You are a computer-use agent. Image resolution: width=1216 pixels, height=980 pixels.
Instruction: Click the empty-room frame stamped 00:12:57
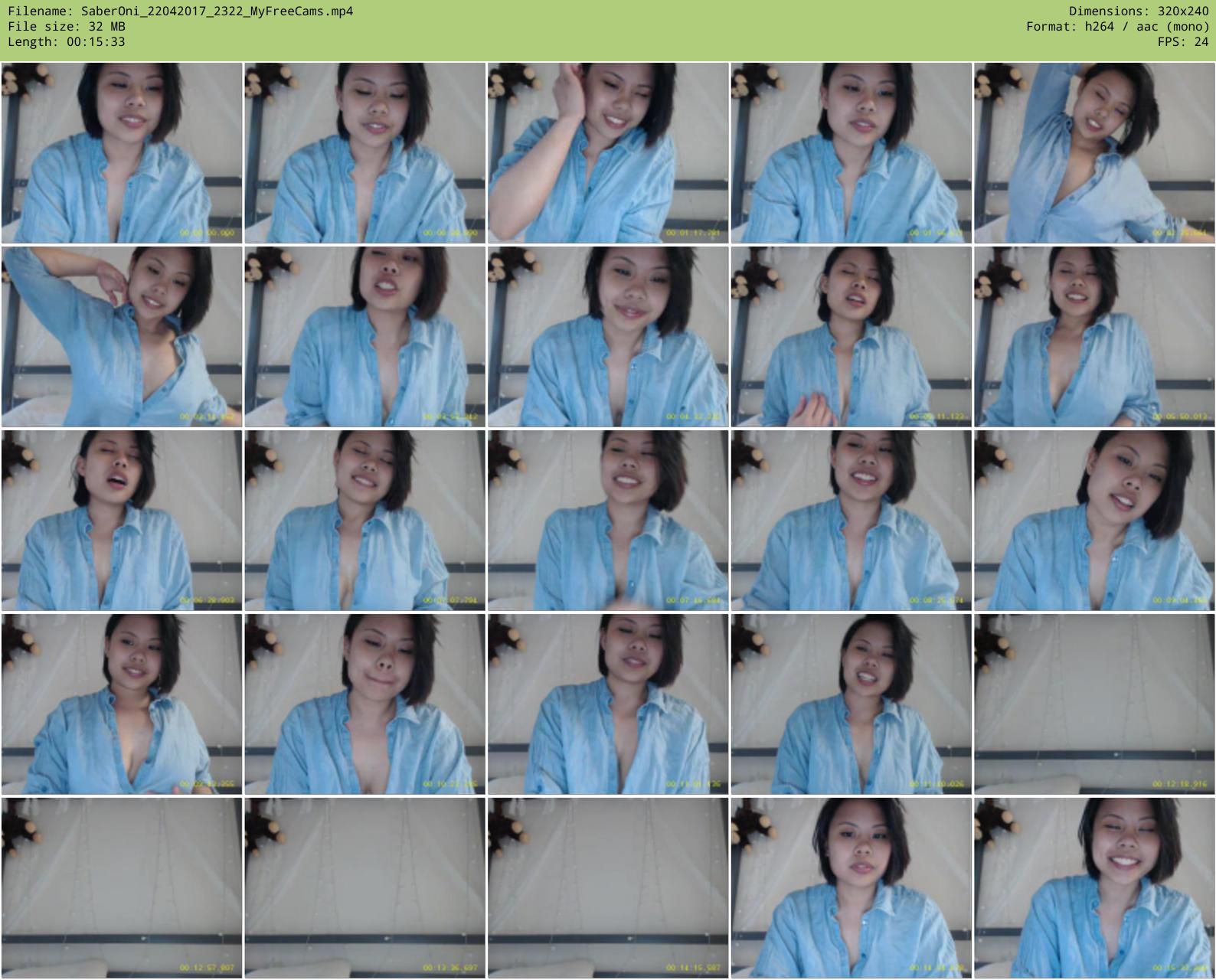(x=122, y=888)
